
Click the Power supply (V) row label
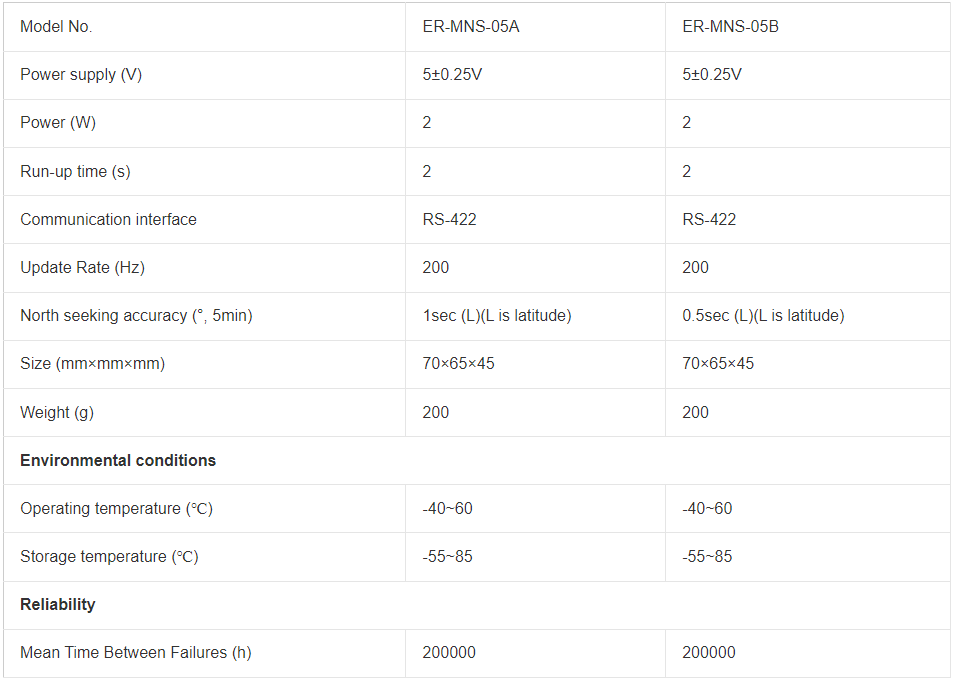coord(81,75)
